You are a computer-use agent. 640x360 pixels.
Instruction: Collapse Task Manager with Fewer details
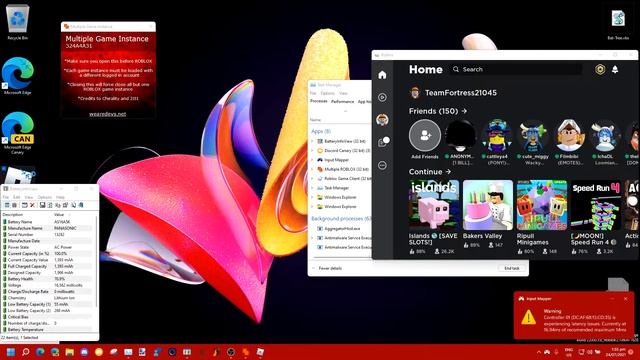click(327, 268)
